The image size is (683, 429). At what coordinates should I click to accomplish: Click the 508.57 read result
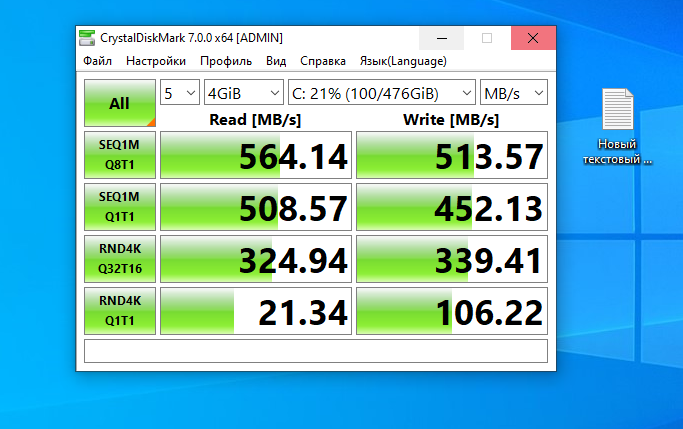[256, 207]
